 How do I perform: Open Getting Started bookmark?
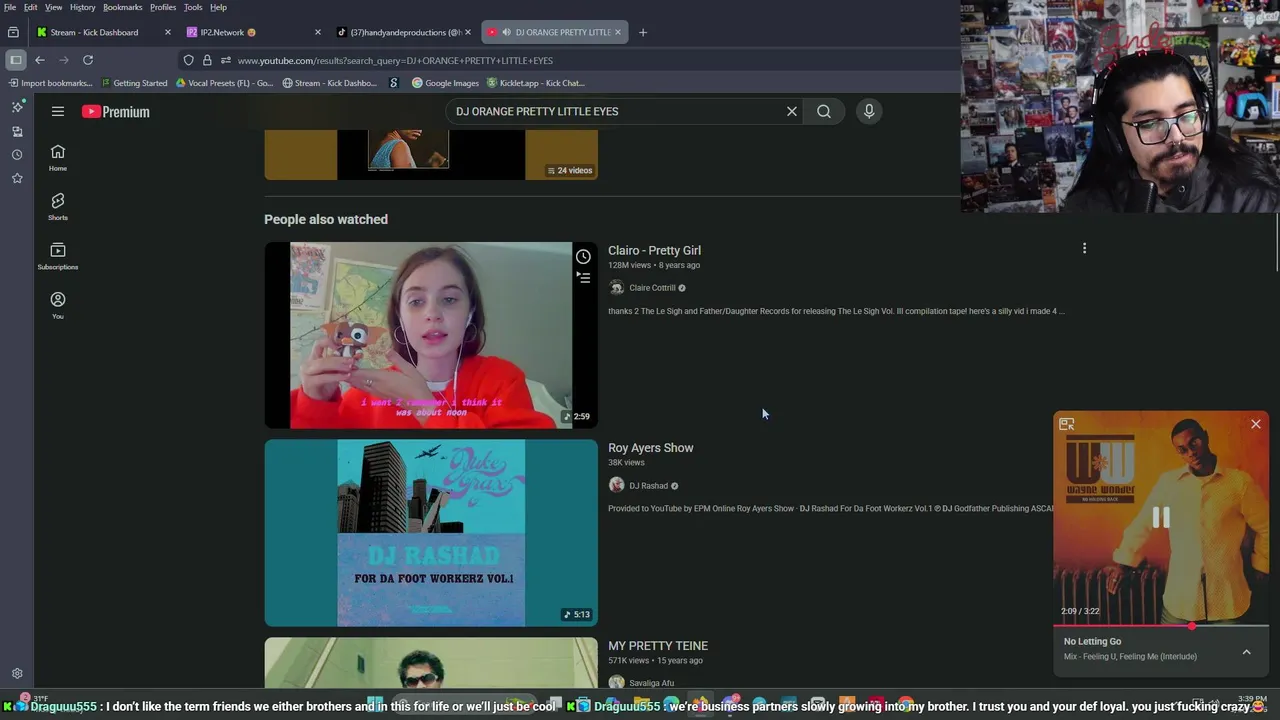pyautogui.click(x=135, y=83)
